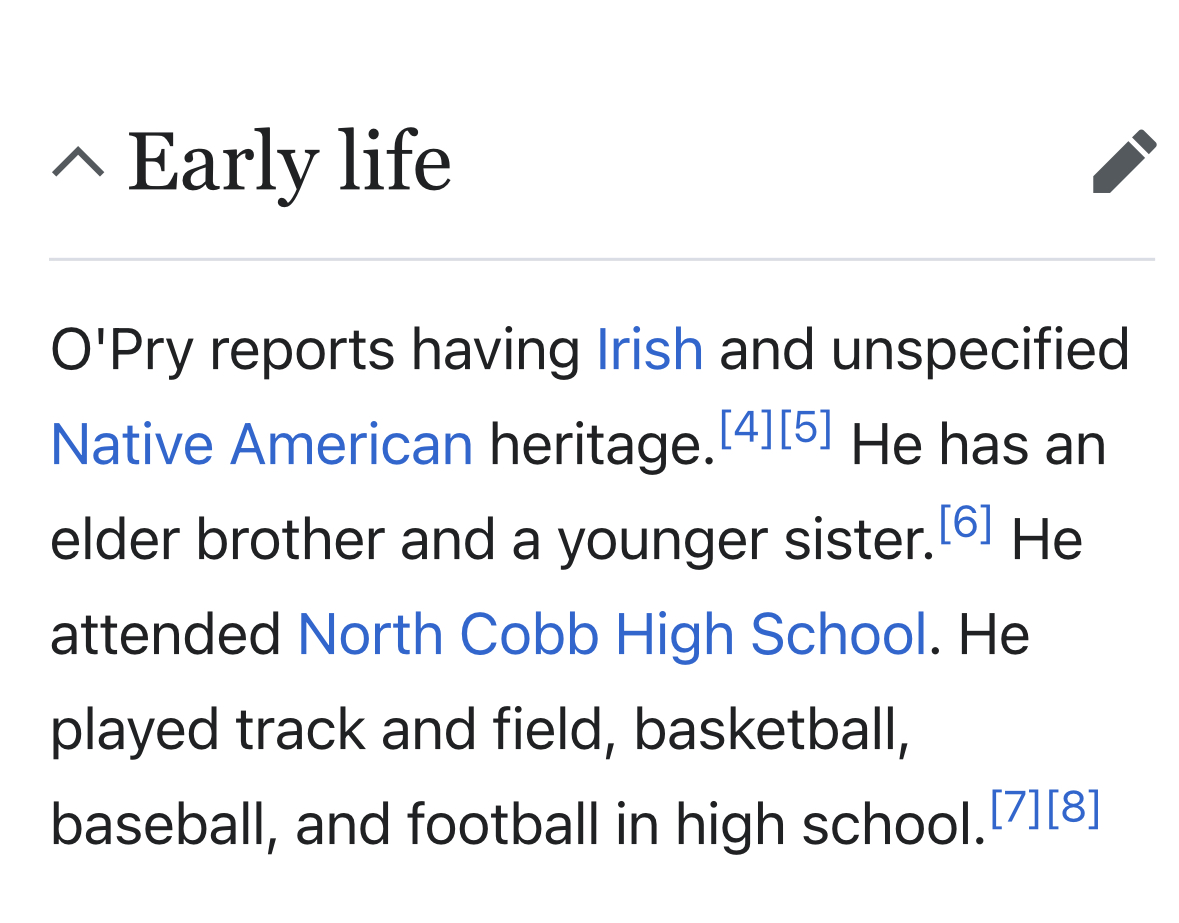Click the word basketball in the paragraph
1179x923 pixels.
(x=771, y=729)
